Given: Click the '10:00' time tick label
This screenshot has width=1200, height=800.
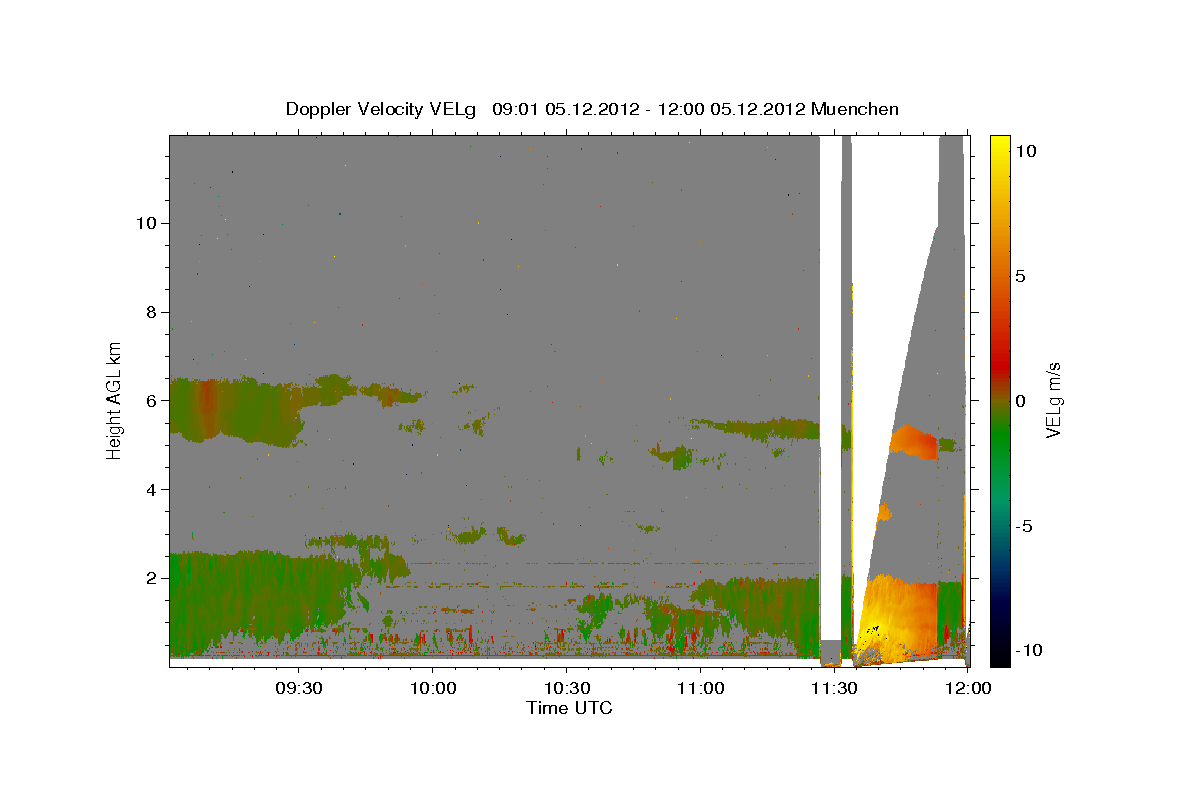Looking at the screenshot, I should (432, 689).
